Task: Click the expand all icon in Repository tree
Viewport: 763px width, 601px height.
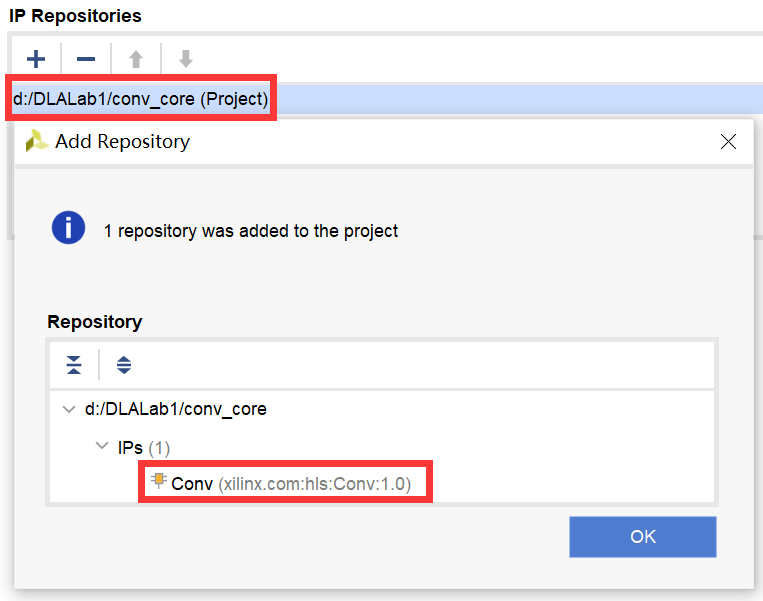Action: (x=124, y=365)
